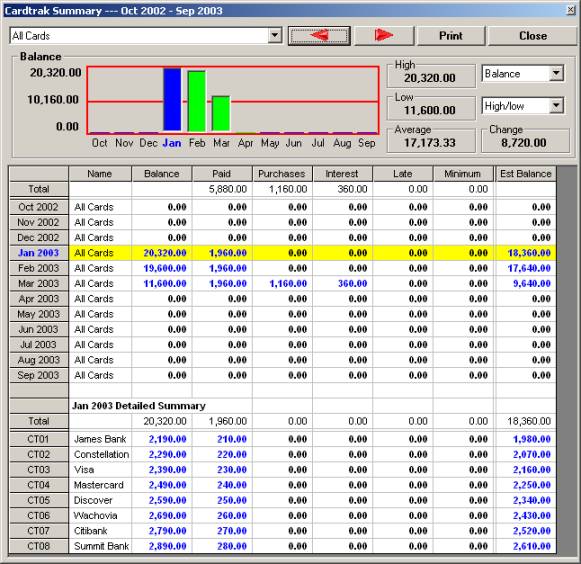Viewport: 581px width, 564px height.
Task: Select the Apr 2003 row header
Action: coord(39,299)
